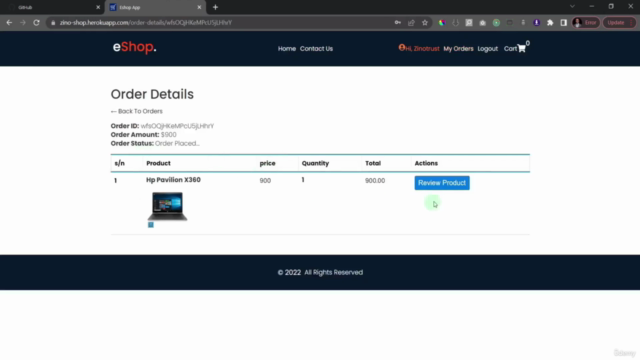Click the password key icon in address bar
This screenshot has width=640, height=360.
pyautogui.click(x=398, y=23)
